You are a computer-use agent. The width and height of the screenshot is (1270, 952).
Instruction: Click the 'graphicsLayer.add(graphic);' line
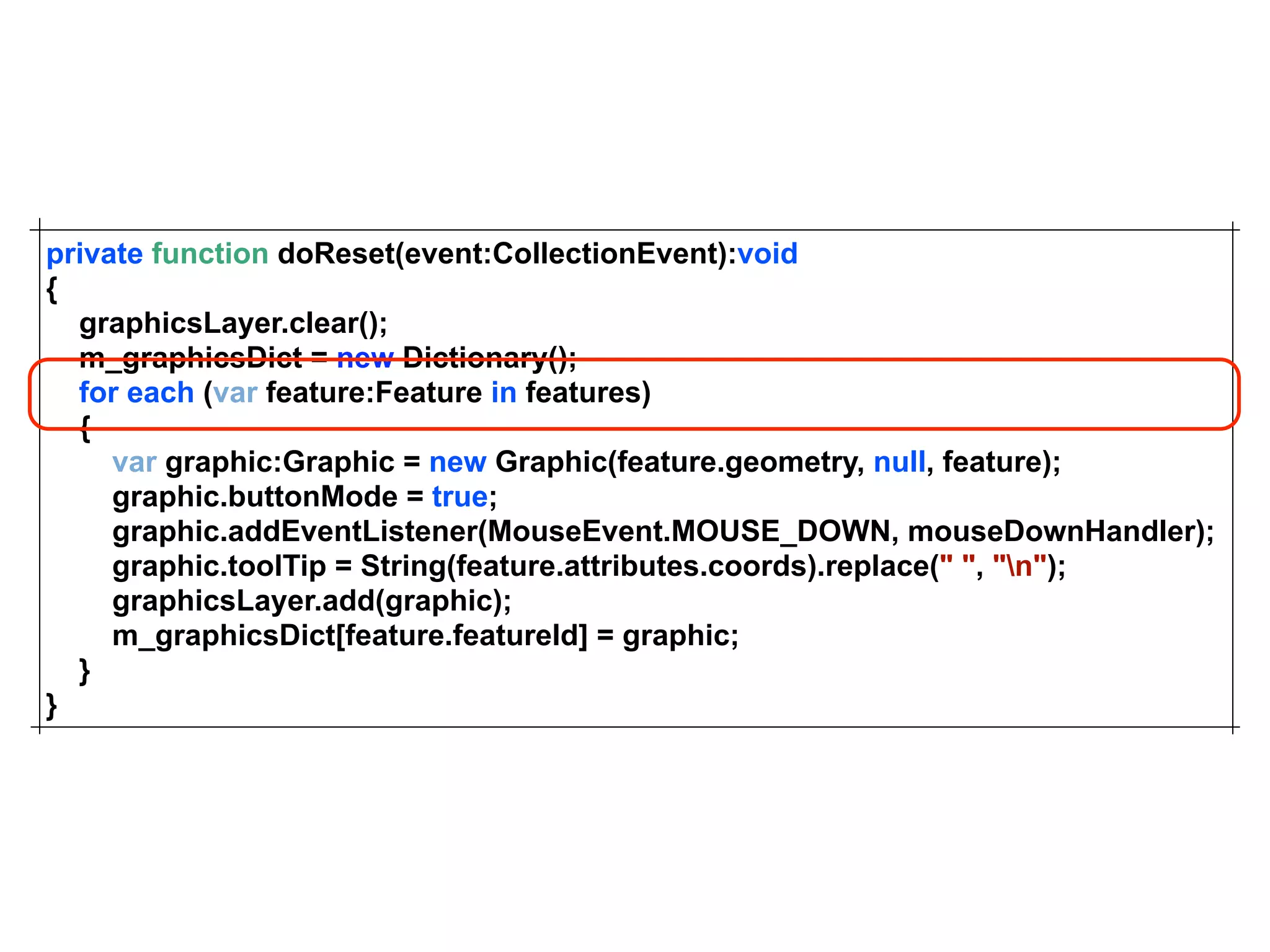coord(312,601)
